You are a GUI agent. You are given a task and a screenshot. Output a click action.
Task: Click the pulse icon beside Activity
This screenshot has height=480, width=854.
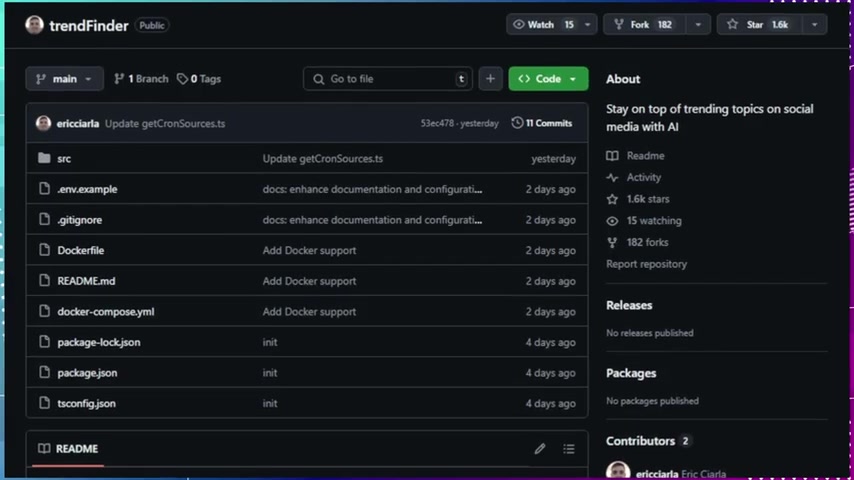click(612, 178)
